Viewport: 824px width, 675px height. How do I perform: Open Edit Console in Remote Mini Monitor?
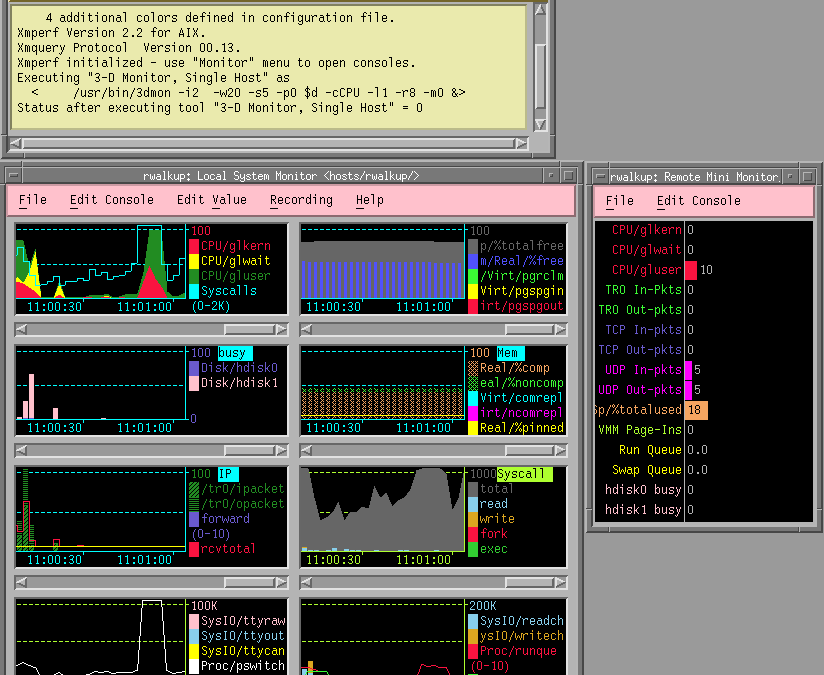coord(698,200)
